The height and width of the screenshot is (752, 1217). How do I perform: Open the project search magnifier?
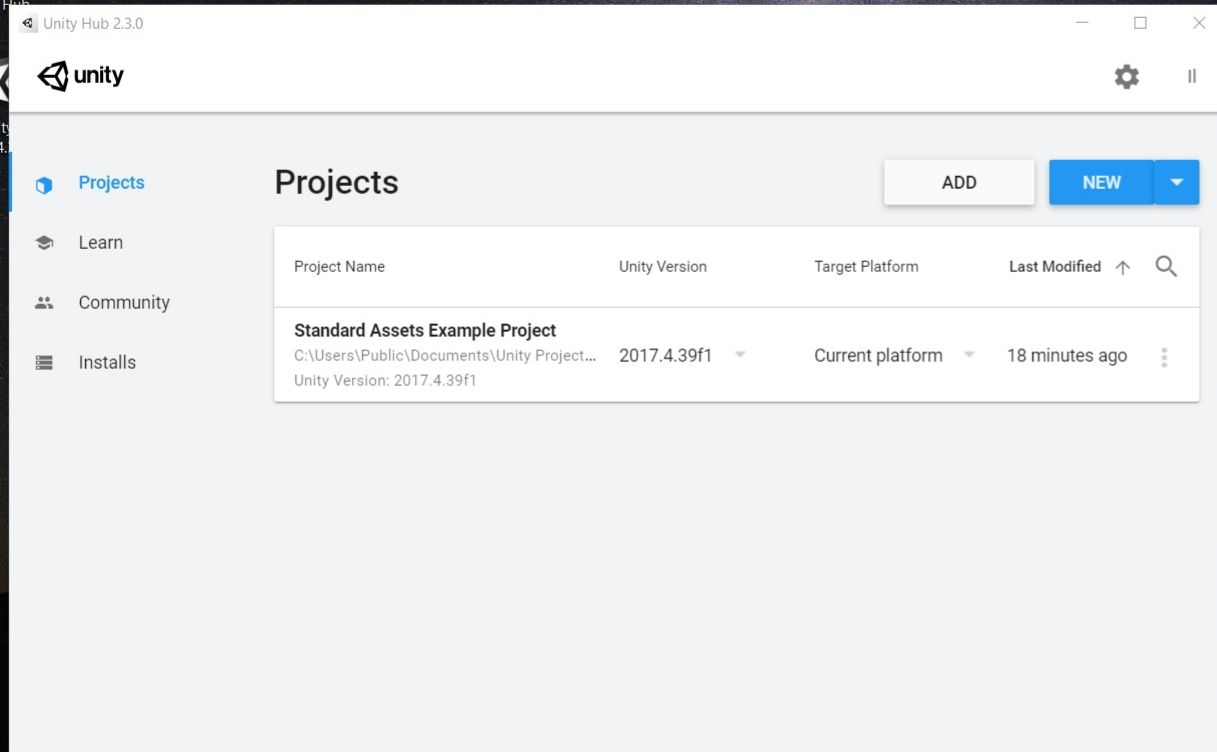pos(1166,266)
